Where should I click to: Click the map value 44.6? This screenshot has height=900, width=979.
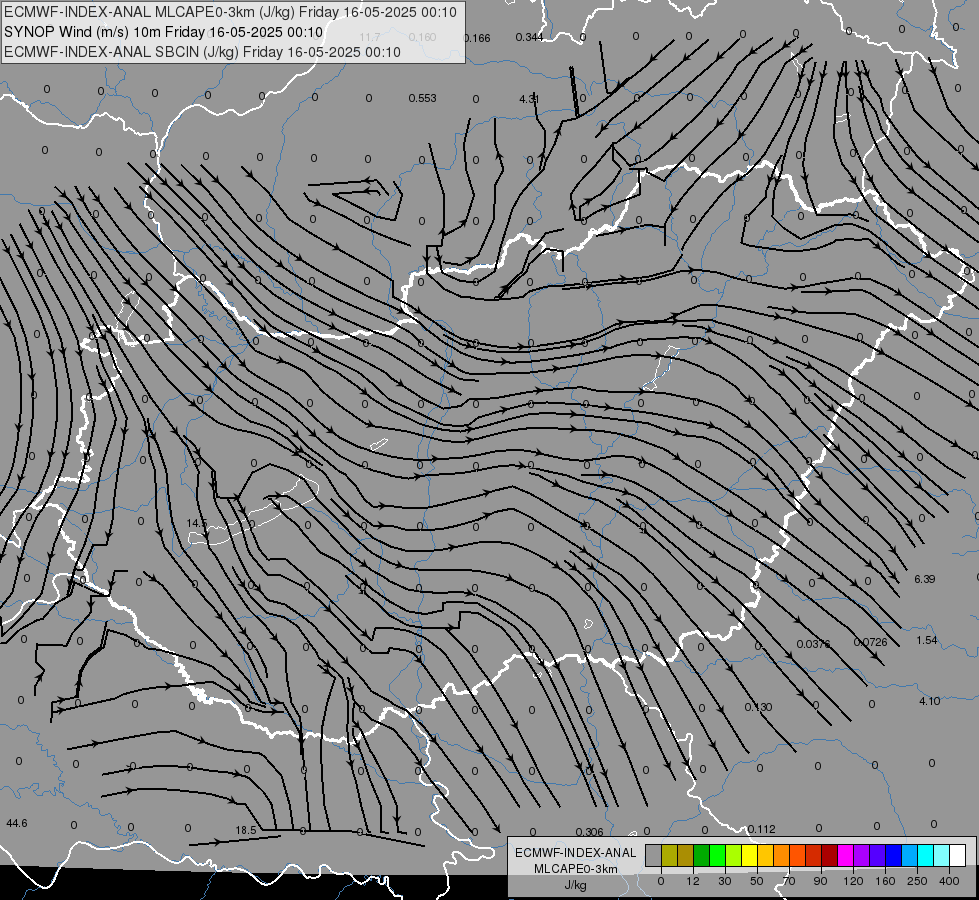17,823
